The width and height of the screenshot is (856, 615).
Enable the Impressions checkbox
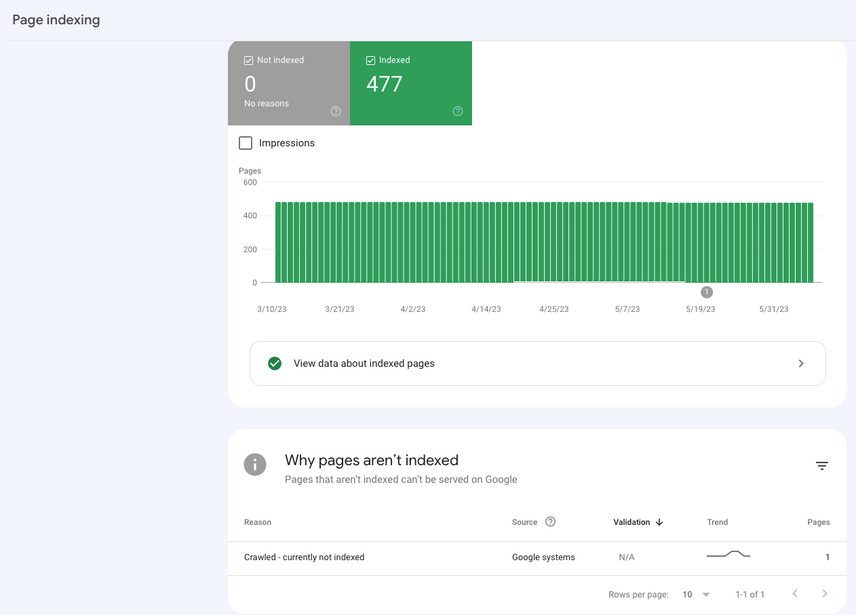(x=245, y=143)
